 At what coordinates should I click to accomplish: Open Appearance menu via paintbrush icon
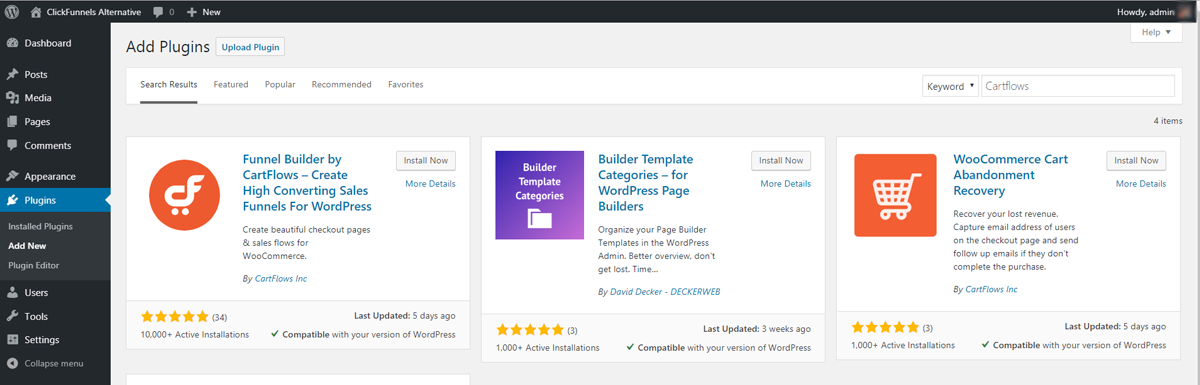click(x=12, y=177)
